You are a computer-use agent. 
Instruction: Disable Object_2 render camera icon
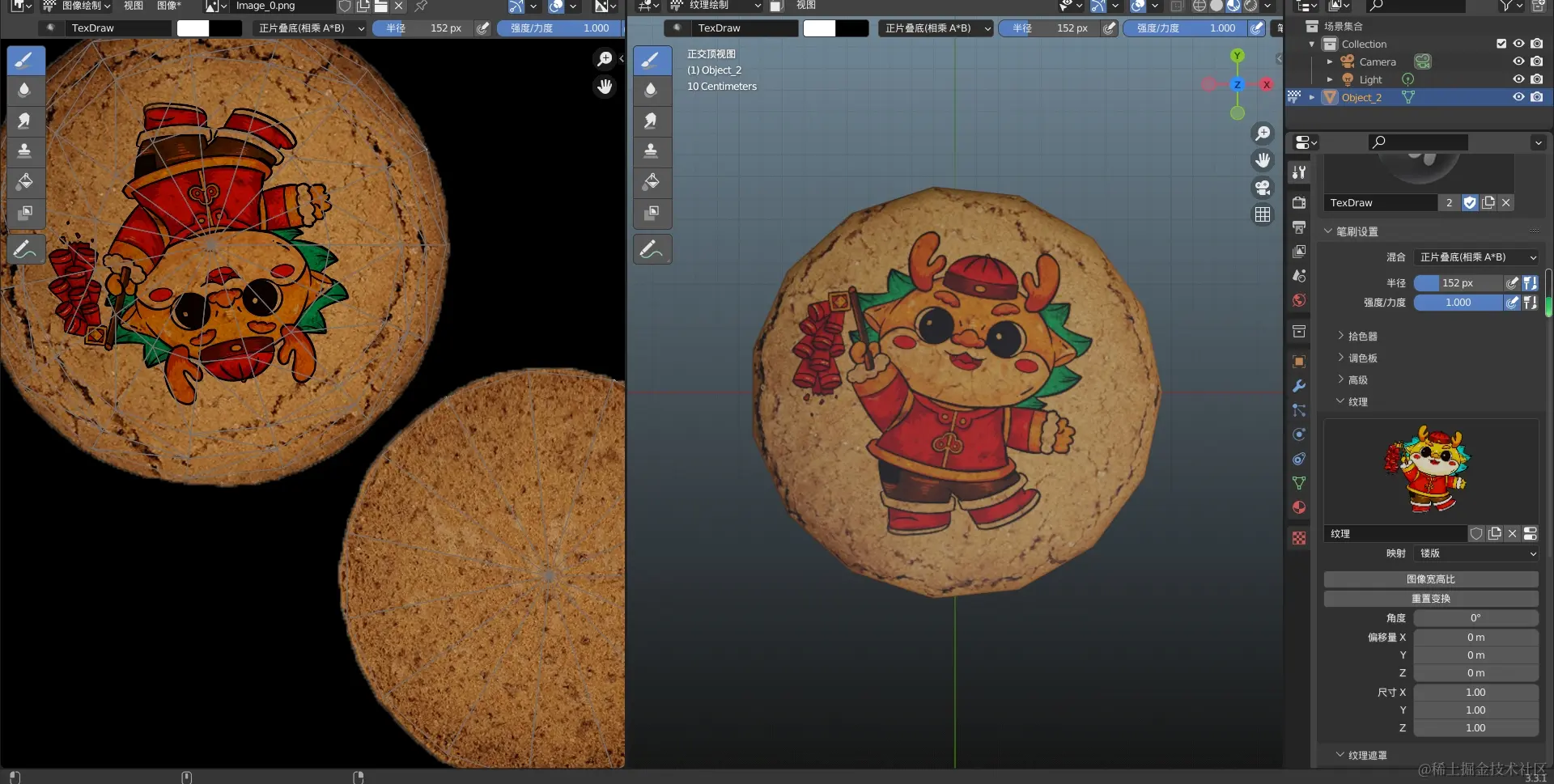click(x=1536, y=97)
